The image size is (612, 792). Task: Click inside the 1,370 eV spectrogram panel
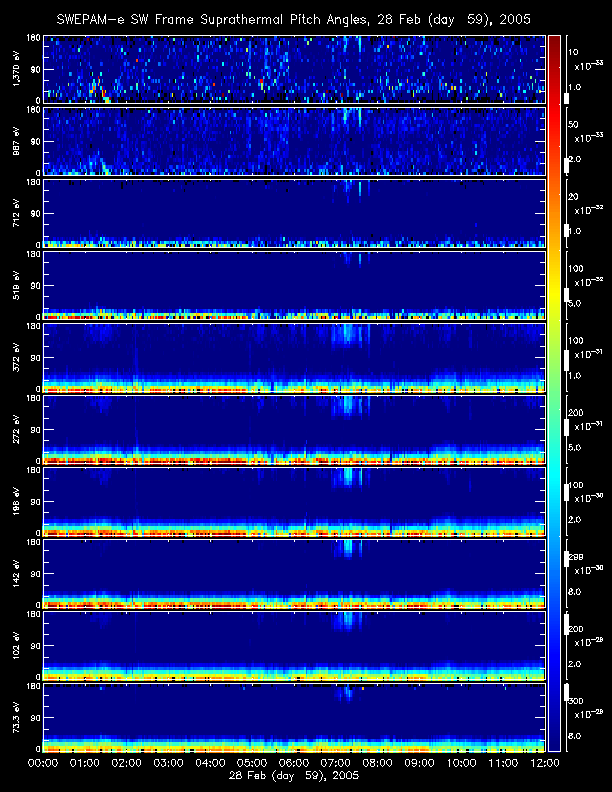point(294,69)
